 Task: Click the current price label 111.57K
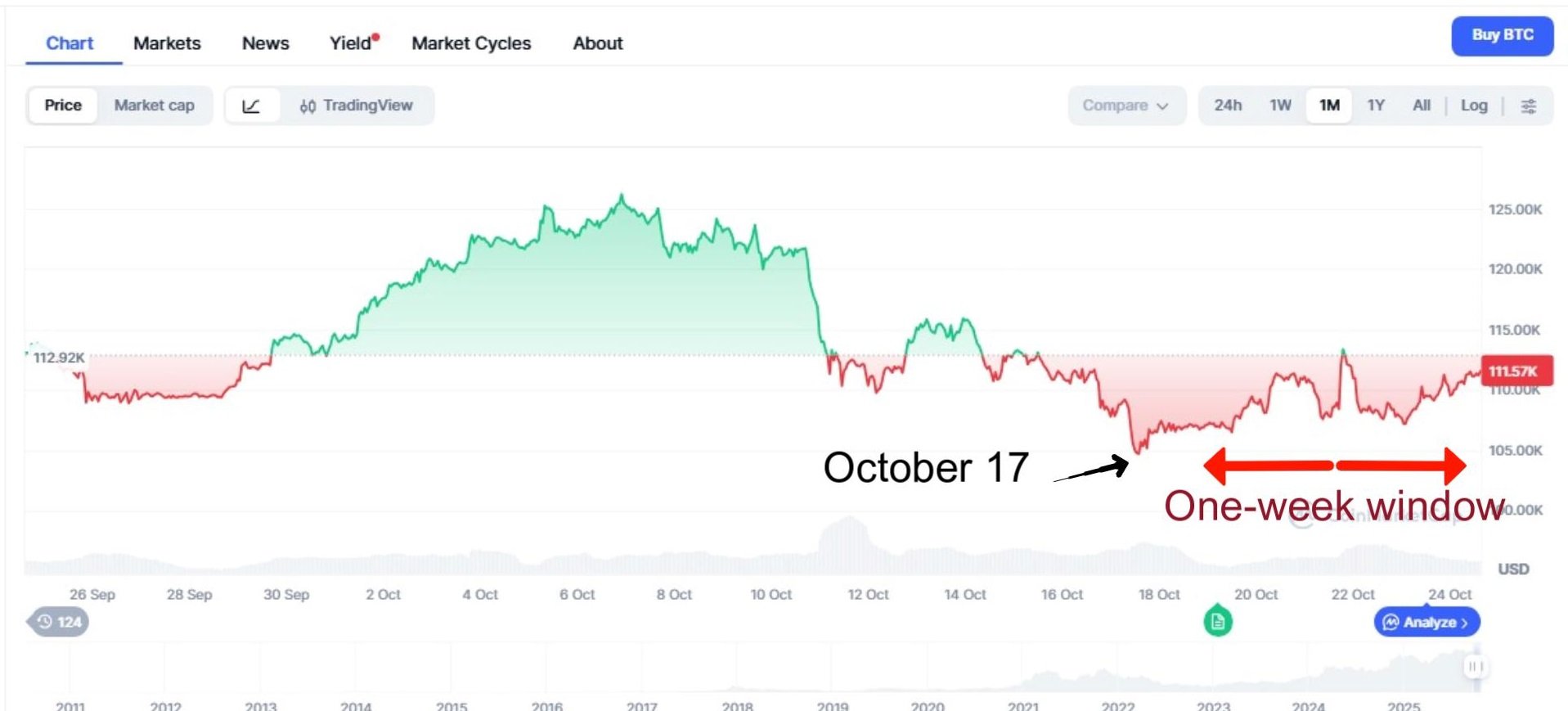point(1513,371)
